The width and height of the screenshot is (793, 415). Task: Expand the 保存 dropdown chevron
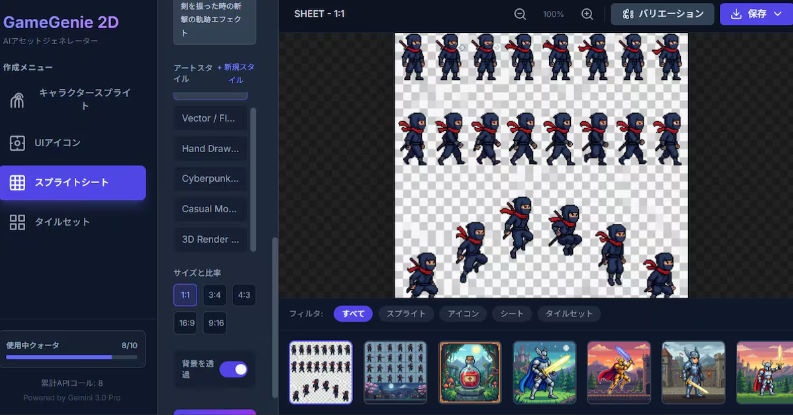(778, 14)
